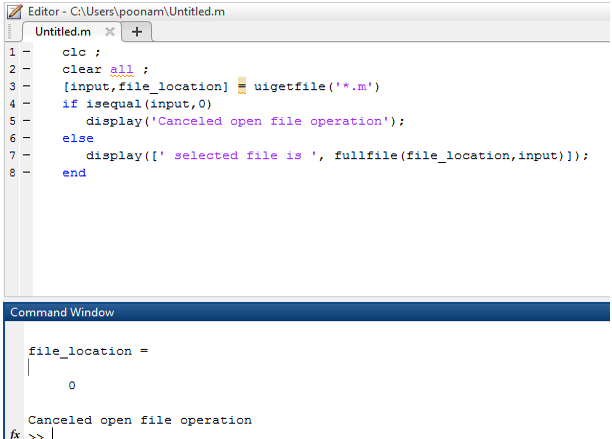Click the Command Window title bar
Image resolution: width=612 pixels, height=439 pixels.
click(x=307, y=312)
